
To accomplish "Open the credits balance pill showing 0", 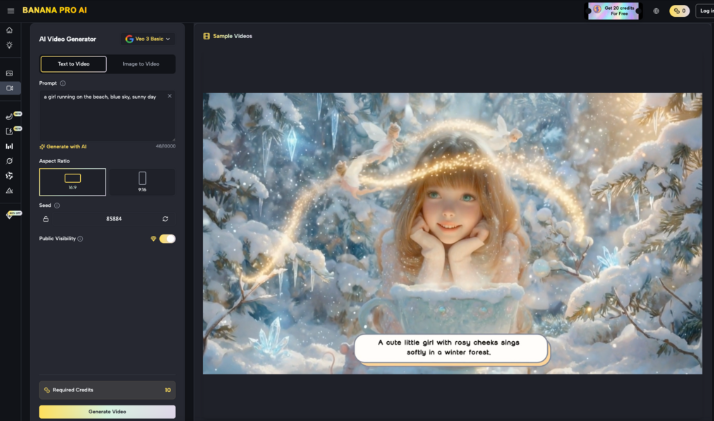I will [679, 11].
